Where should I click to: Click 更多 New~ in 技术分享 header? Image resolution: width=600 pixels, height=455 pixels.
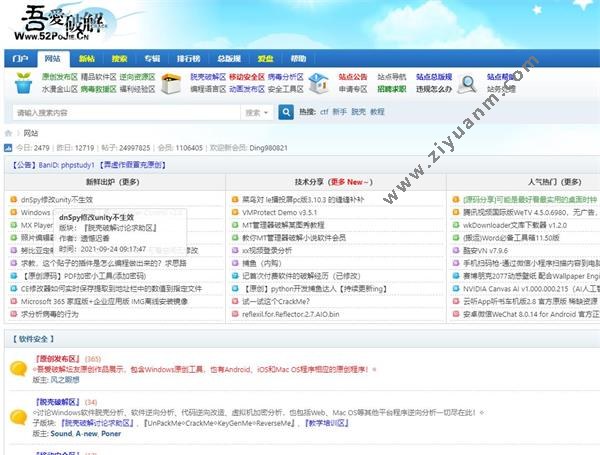coord(350,182)
